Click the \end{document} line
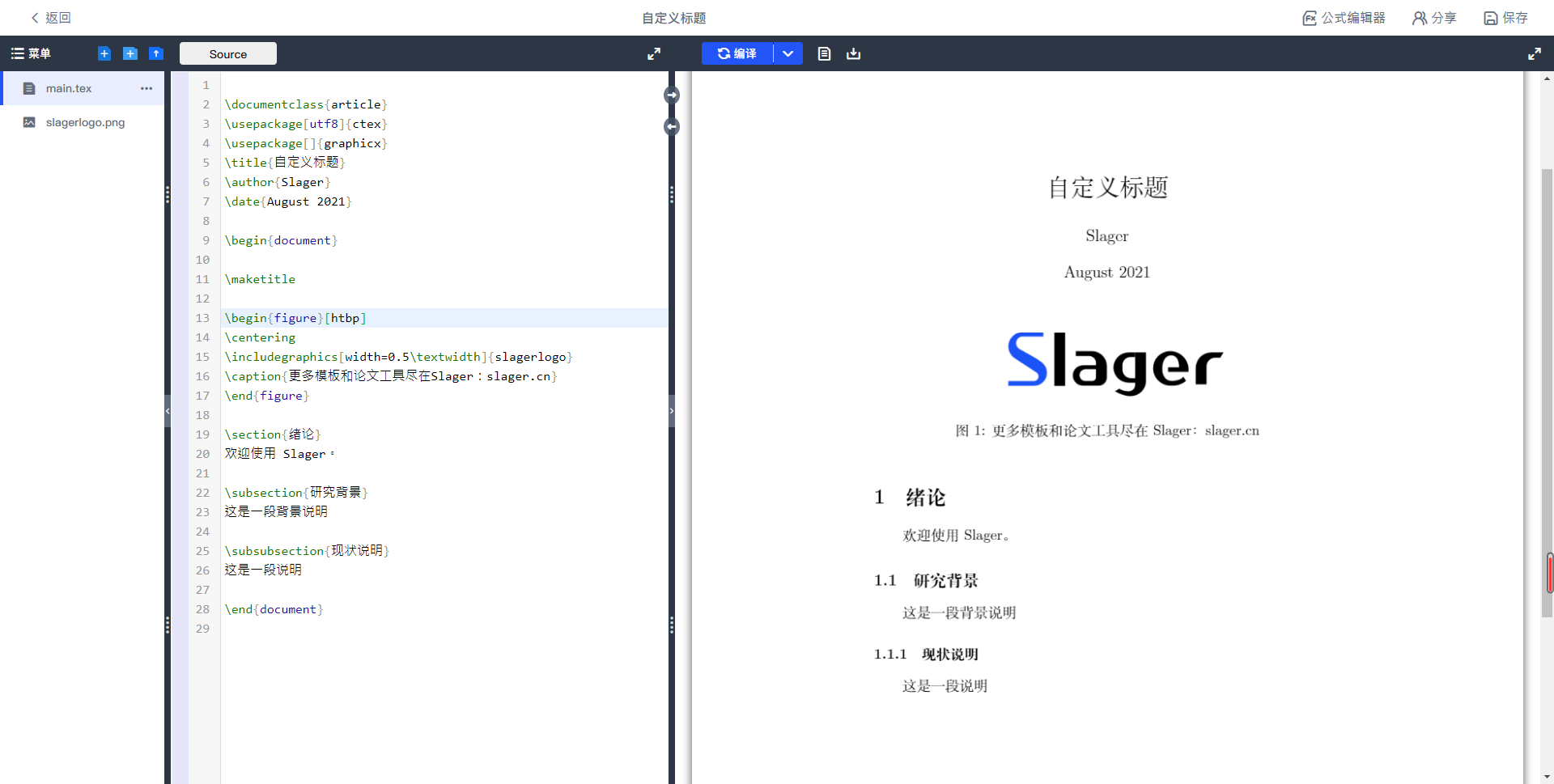 point(274,609)
